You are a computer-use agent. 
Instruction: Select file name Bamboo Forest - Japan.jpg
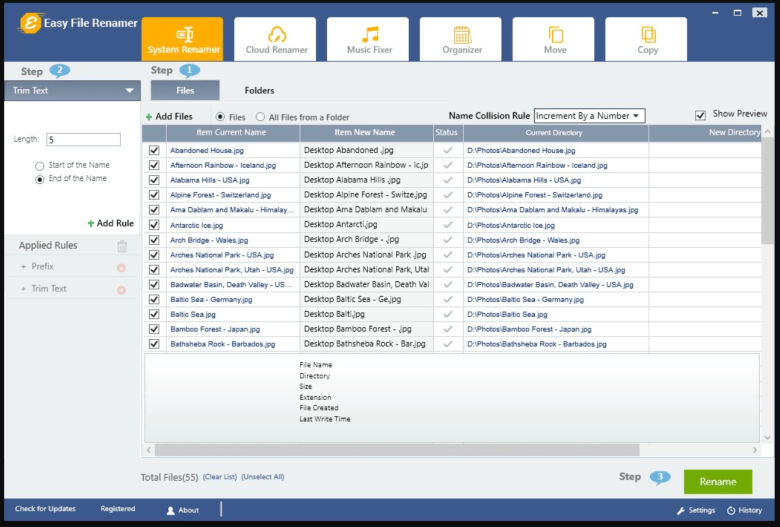pos(215,329)
